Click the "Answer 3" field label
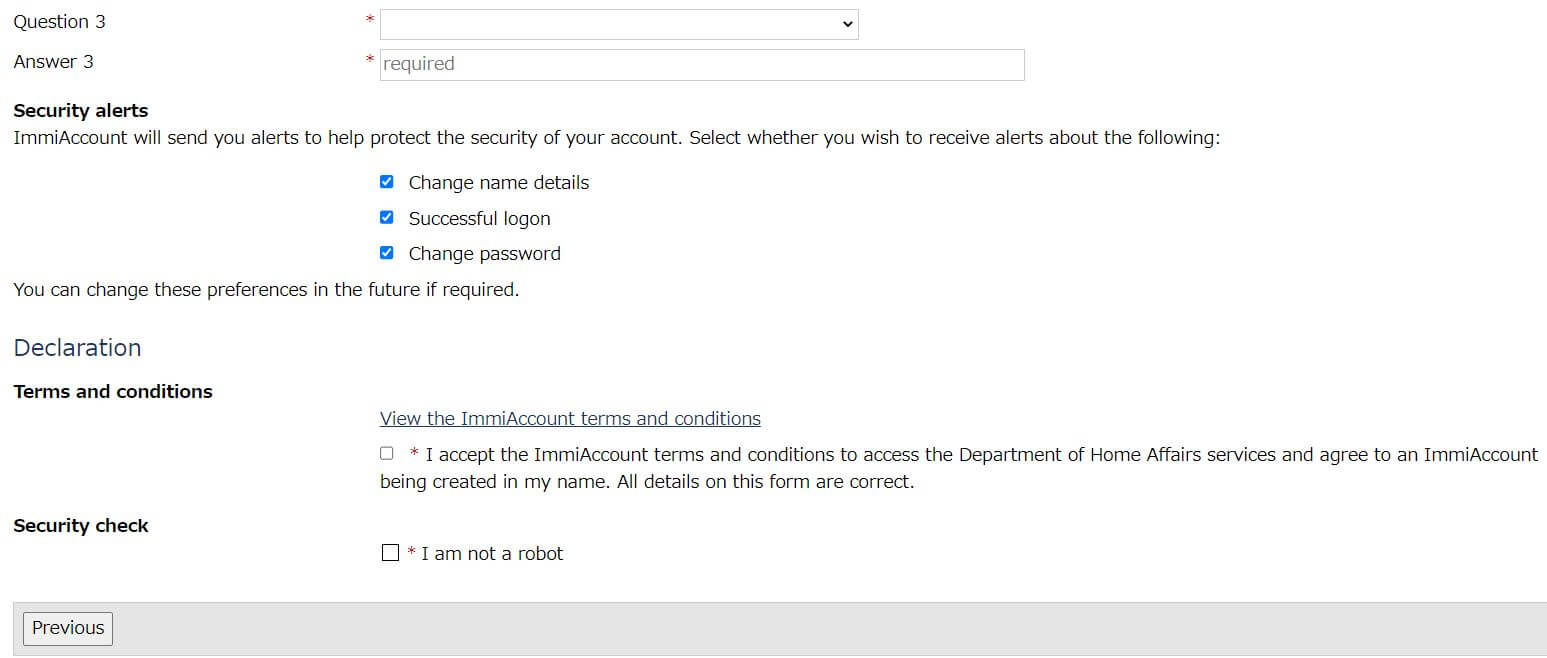 53,62
